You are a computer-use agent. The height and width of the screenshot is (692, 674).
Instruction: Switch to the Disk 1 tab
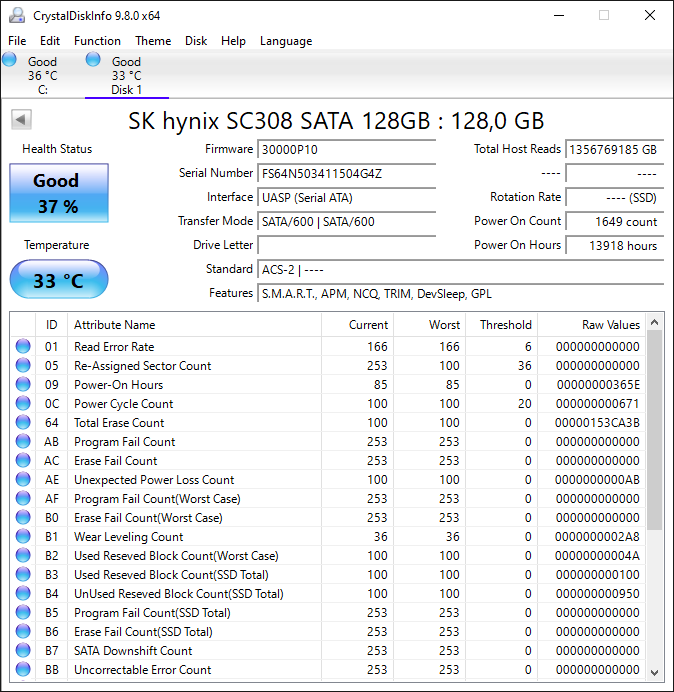[x=127, y=75]
